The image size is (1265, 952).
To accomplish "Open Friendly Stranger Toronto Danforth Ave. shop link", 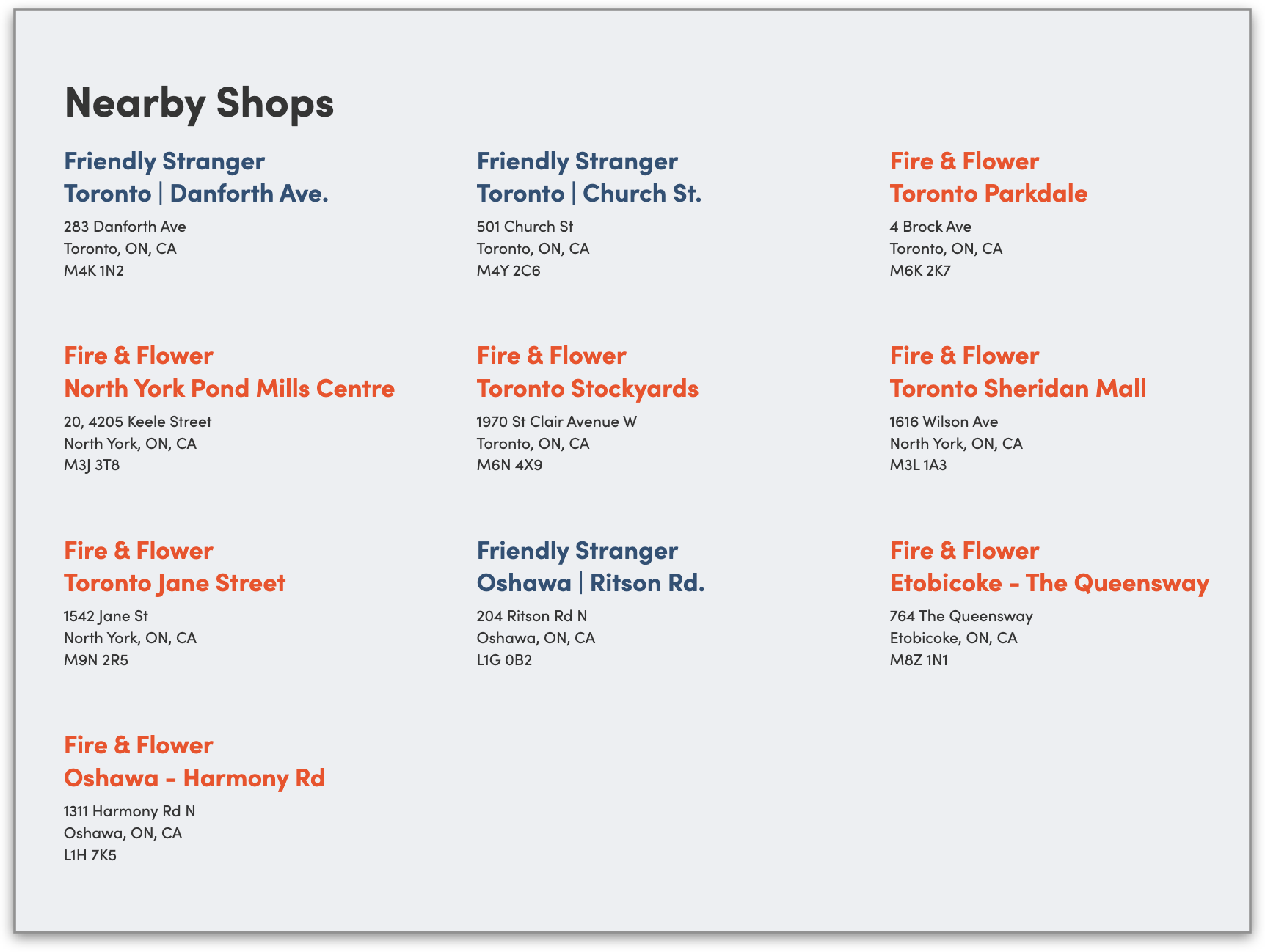I will pos(195,177).
